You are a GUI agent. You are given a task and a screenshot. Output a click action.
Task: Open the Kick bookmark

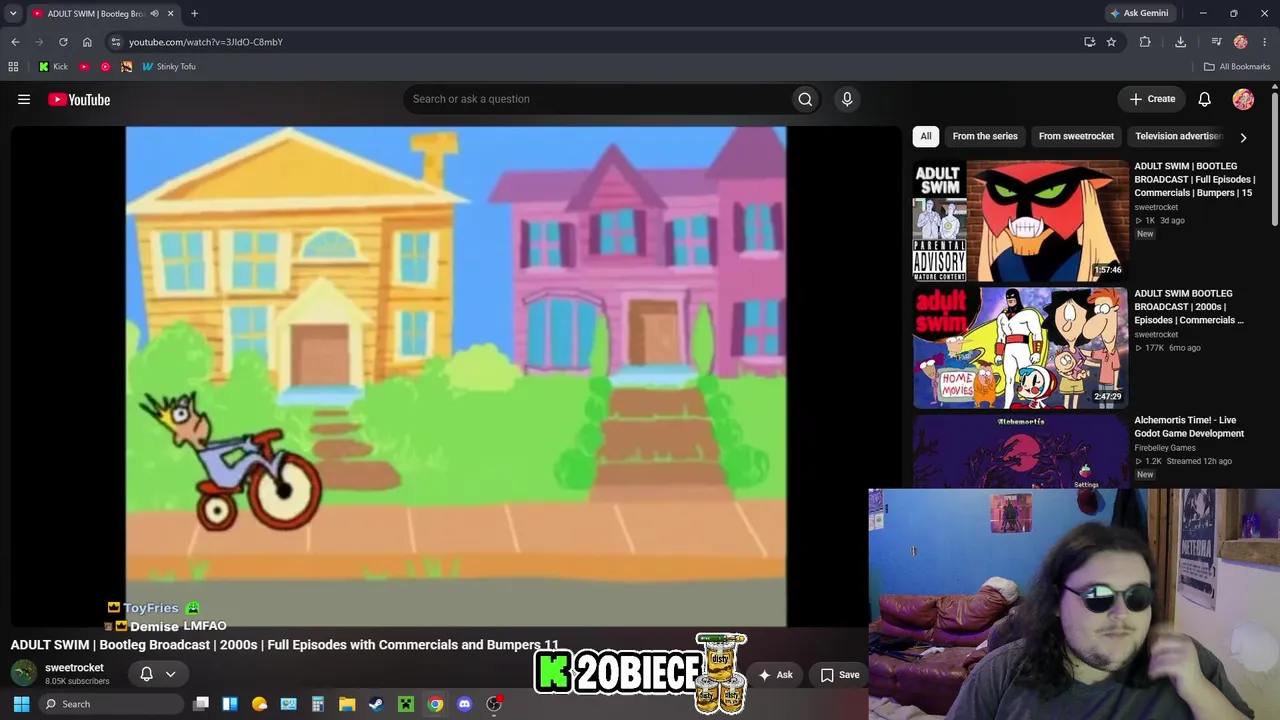(53, 67)
